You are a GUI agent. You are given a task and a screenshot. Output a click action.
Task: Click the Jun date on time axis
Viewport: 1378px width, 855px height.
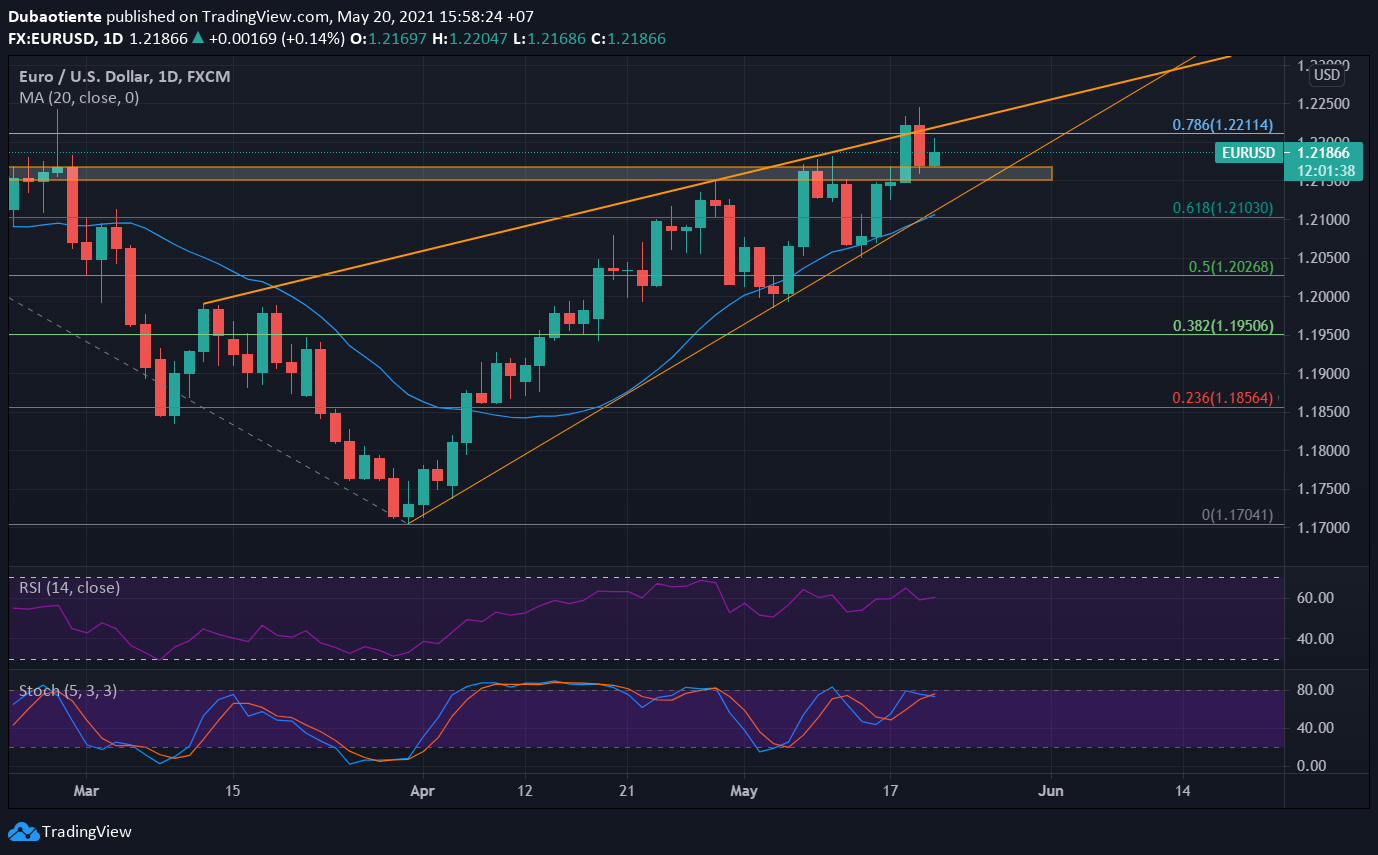1051,790
